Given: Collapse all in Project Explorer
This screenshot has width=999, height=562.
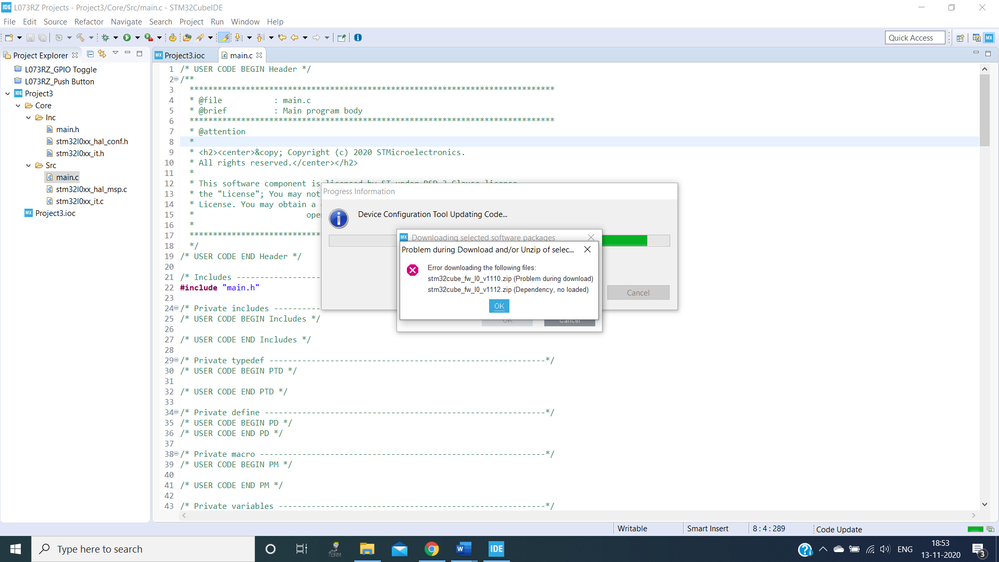Looking at the screenshot, I should [x=90, y=54].
